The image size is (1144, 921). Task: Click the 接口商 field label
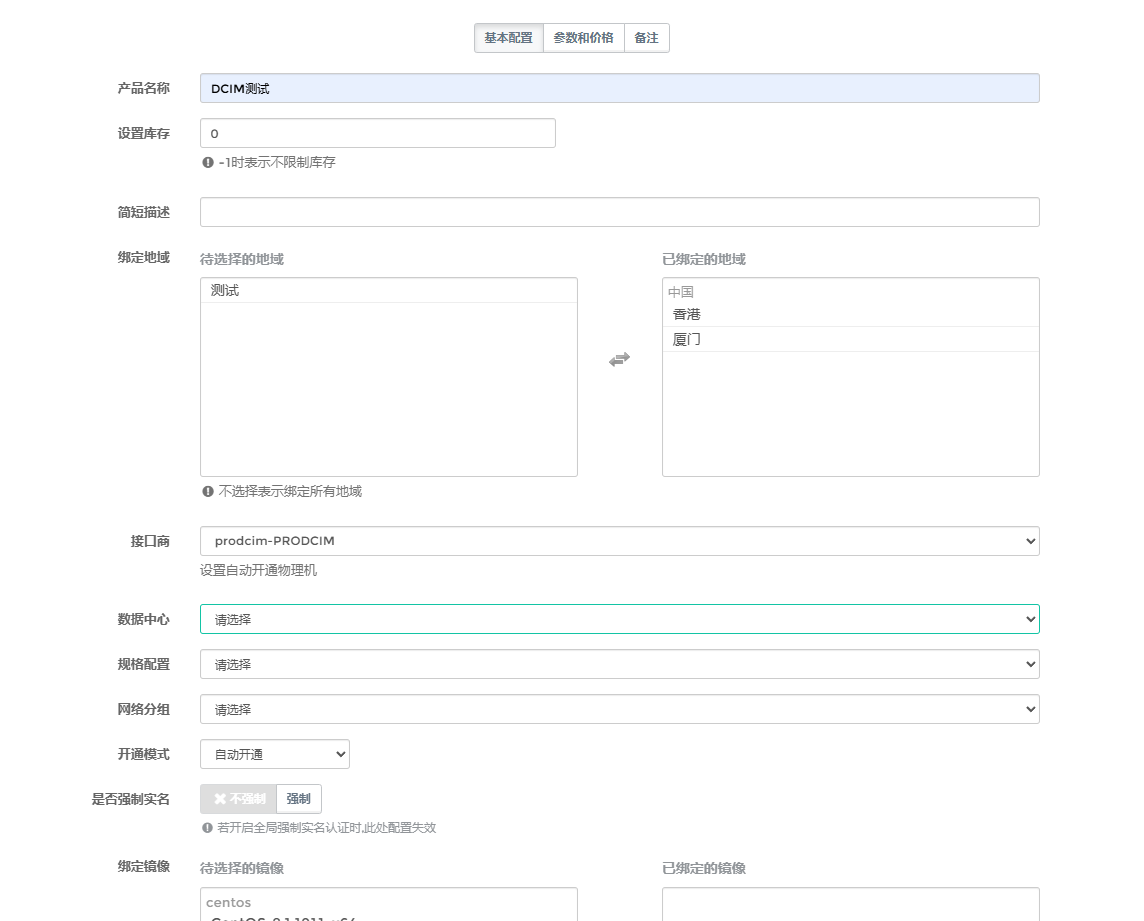[x=150, y=542]
